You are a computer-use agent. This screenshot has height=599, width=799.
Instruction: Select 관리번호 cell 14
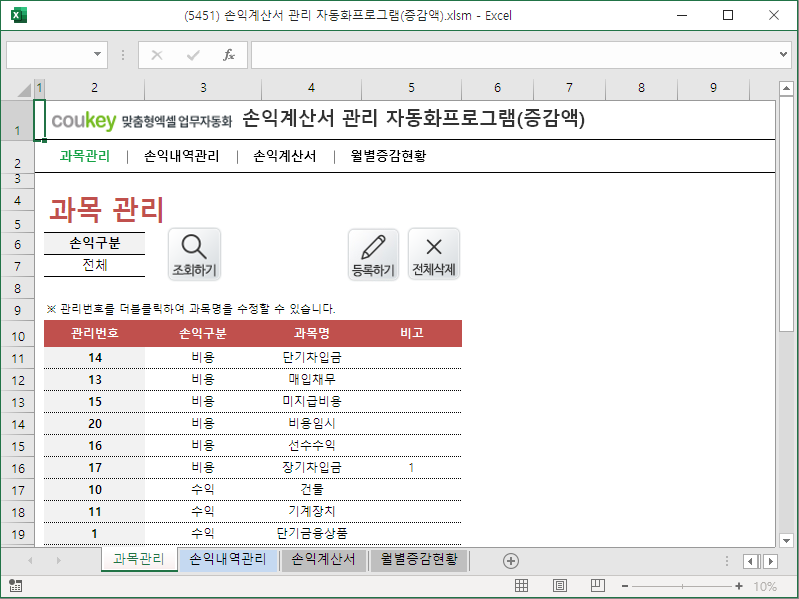click(95, 358)
